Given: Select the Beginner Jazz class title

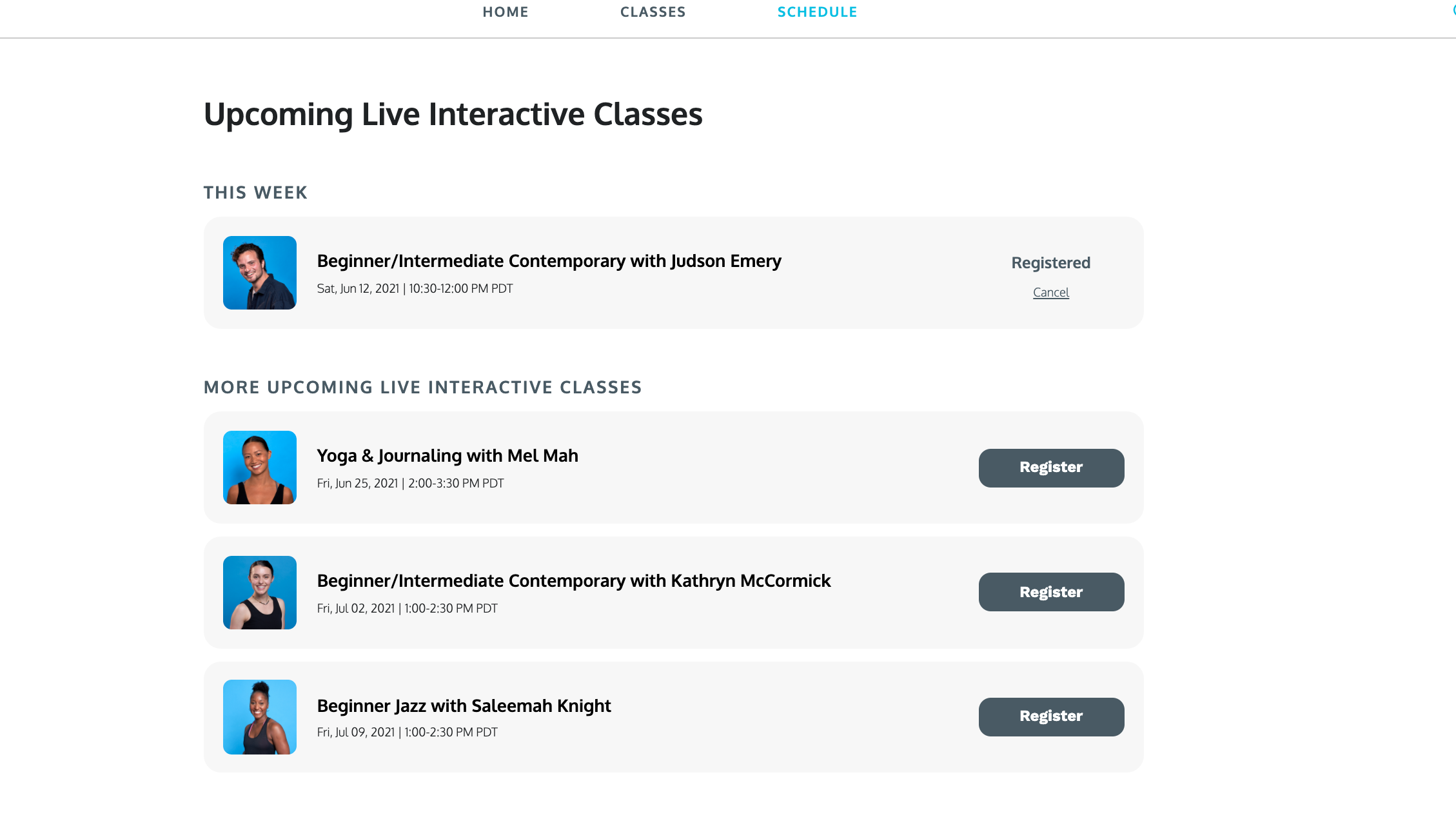Looking at the screenshot, I should click(464, 705).
